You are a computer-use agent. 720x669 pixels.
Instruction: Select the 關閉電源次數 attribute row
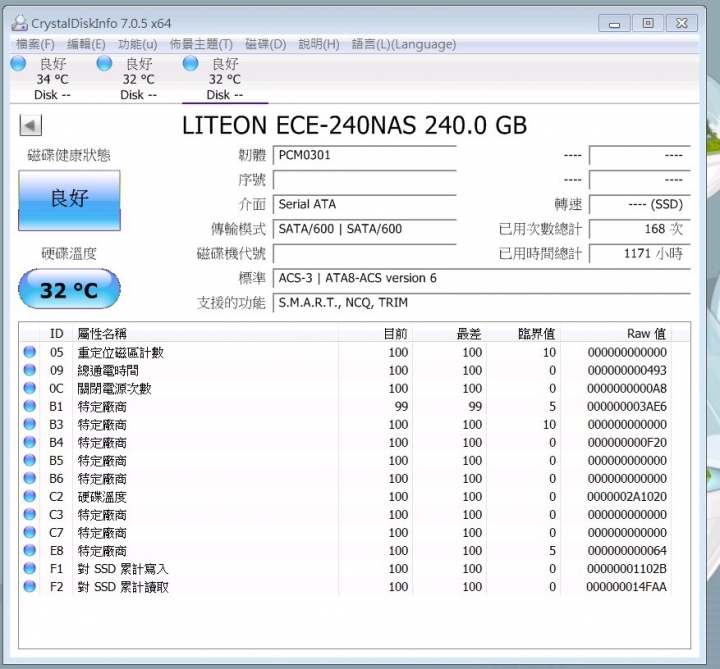click(x=346, y=388)
